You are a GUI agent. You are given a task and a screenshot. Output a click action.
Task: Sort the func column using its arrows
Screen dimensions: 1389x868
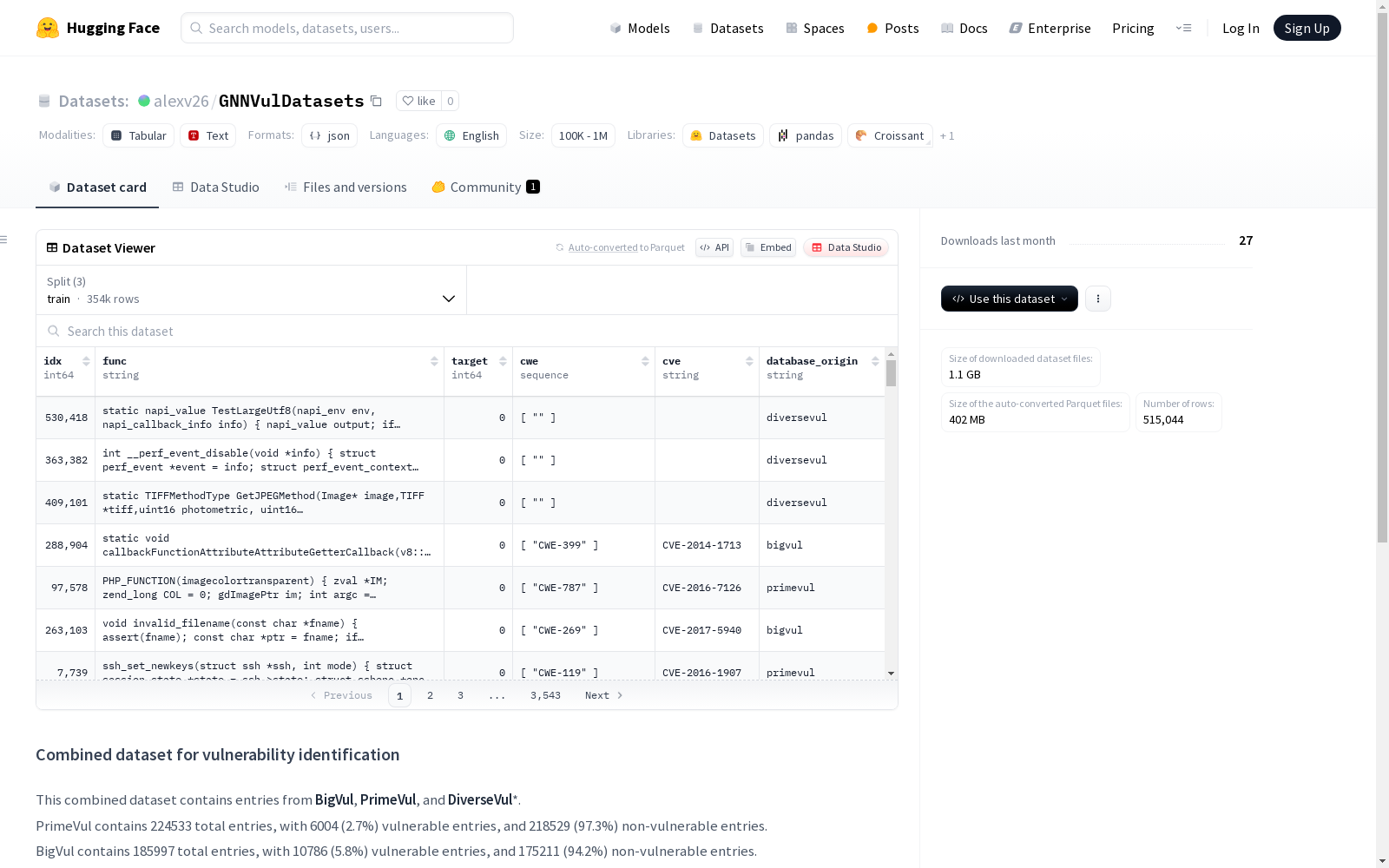point(434,361)
